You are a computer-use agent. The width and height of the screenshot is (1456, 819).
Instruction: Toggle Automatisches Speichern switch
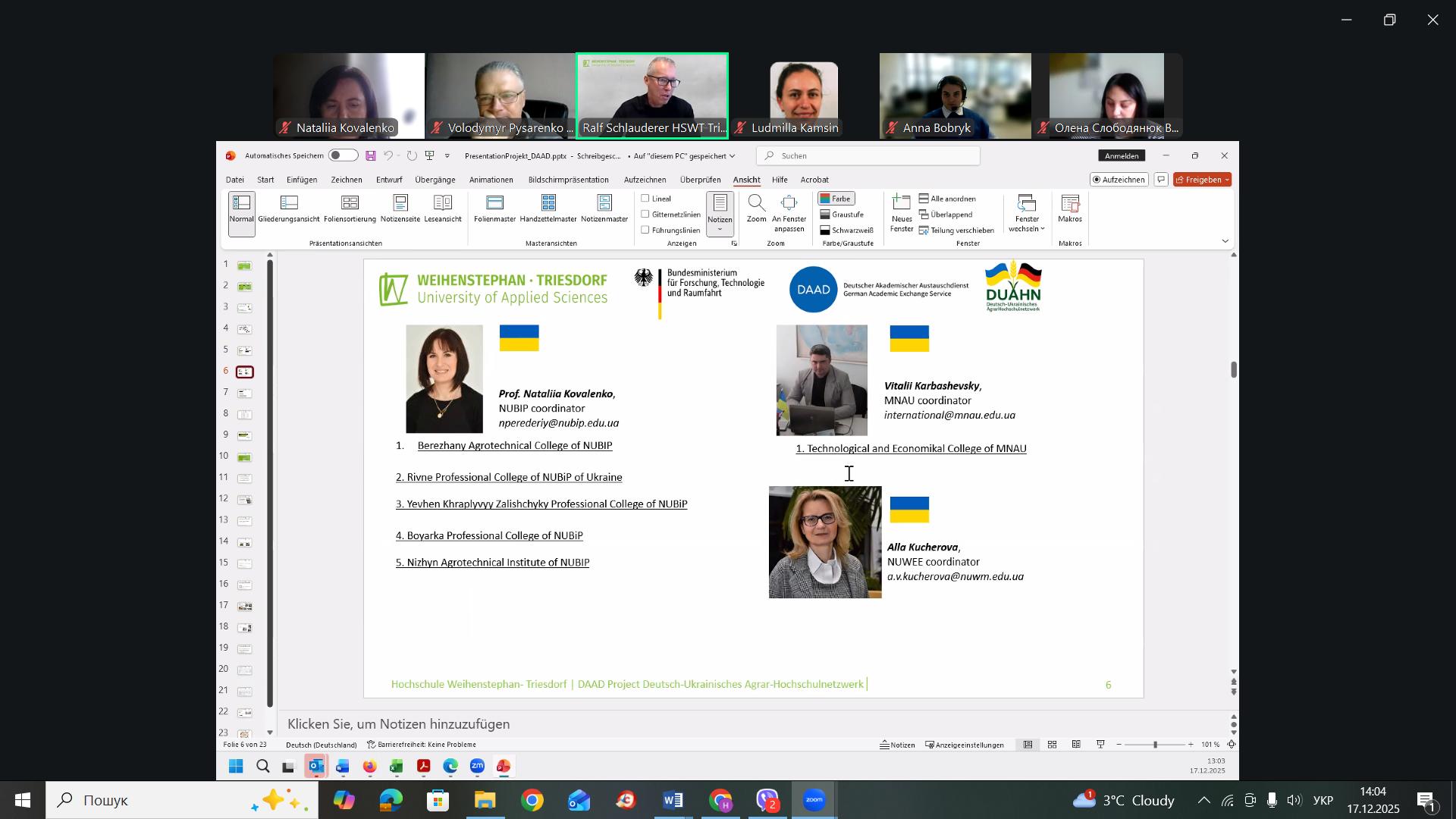tap(343, 155)
